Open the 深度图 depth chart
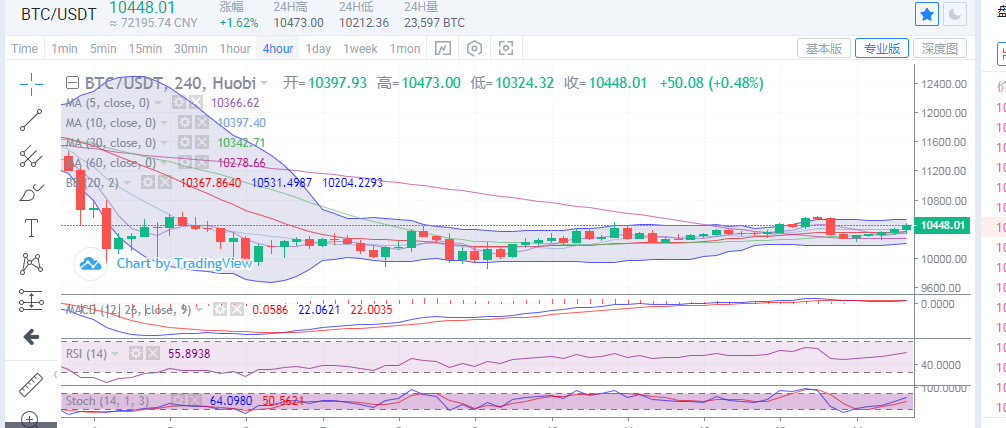 coord(939,48)
